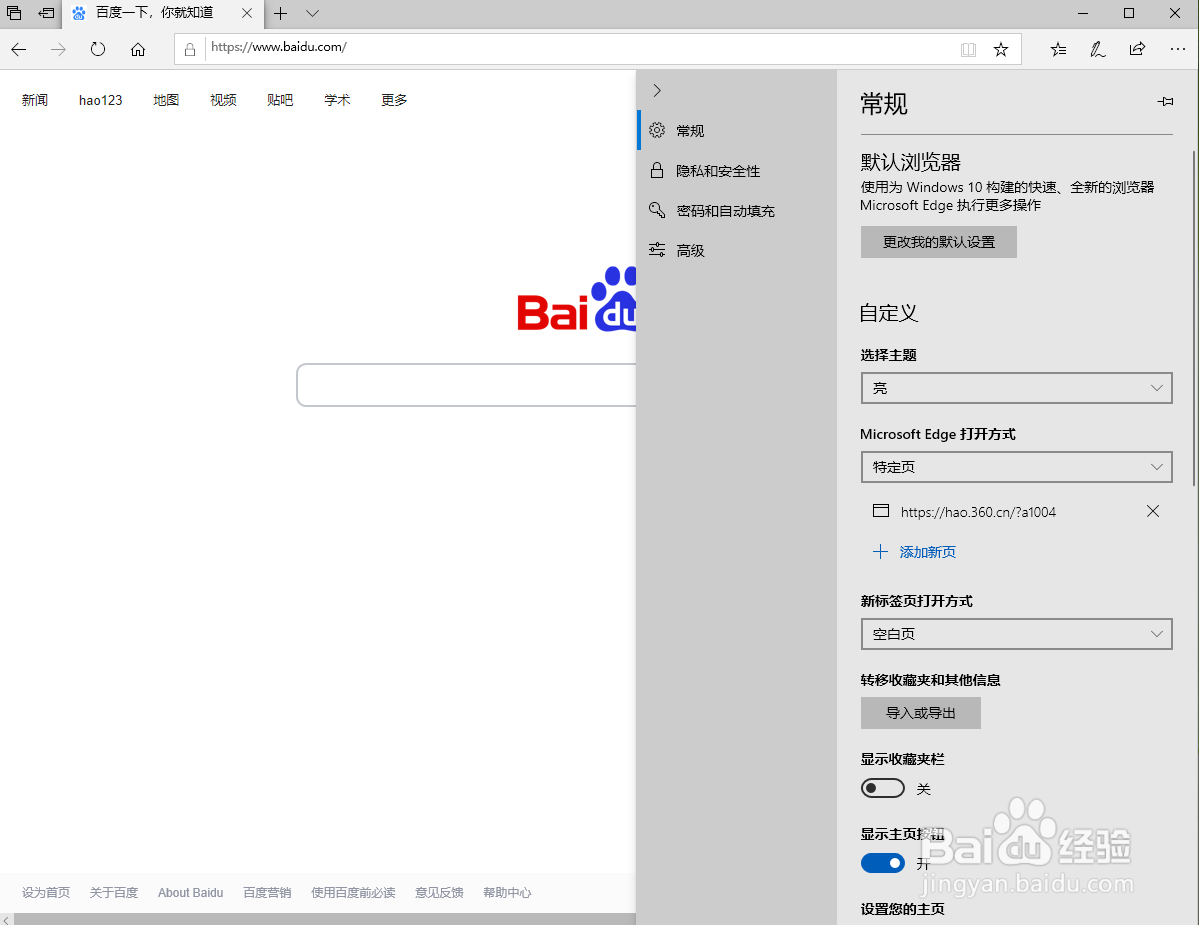This screenshot has height=925, width=1199.
Task: Open the favorites hub icon
Action: click(x=1058, y=50)
